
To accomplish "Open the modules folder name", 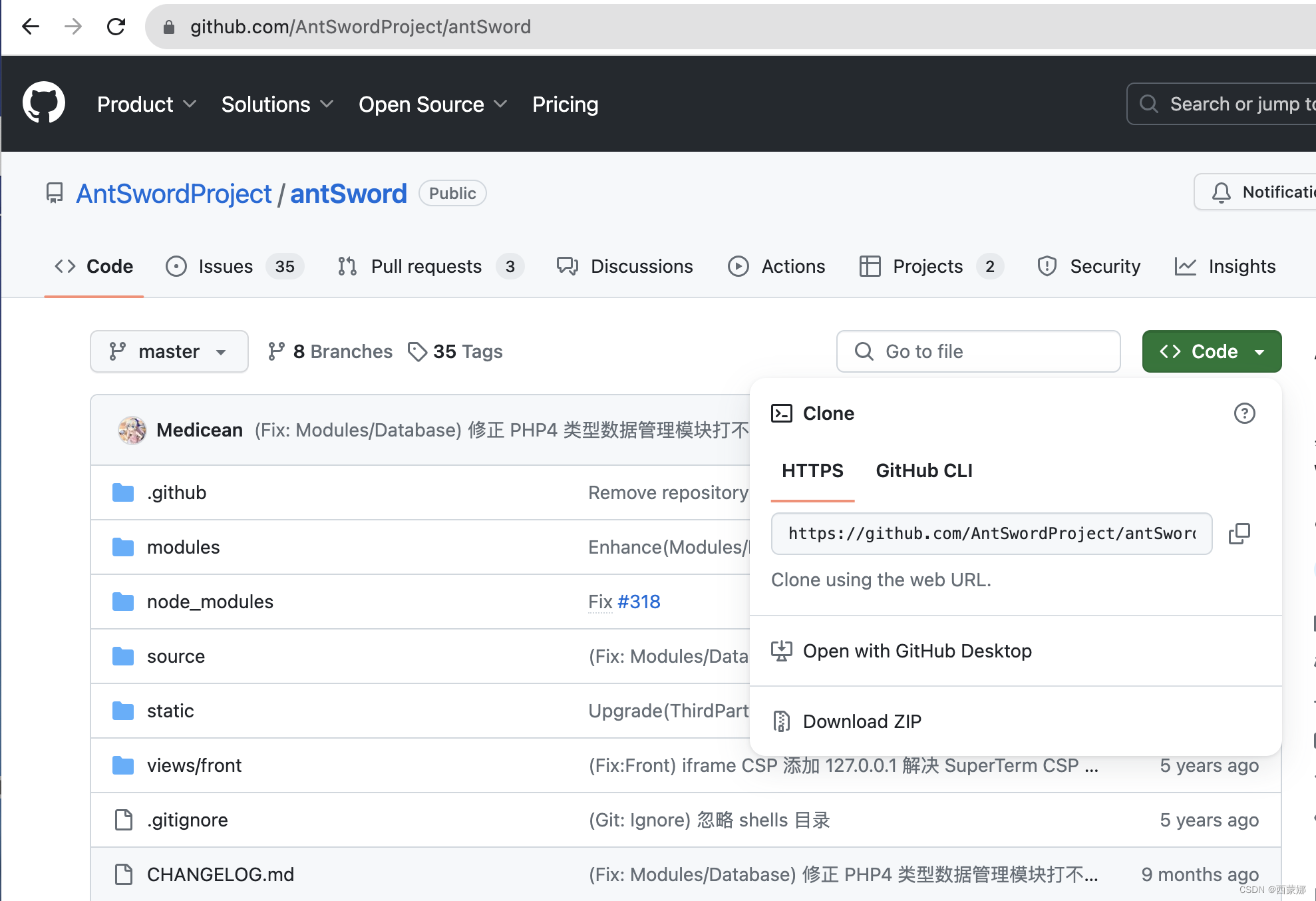I will tap(183, 547).
